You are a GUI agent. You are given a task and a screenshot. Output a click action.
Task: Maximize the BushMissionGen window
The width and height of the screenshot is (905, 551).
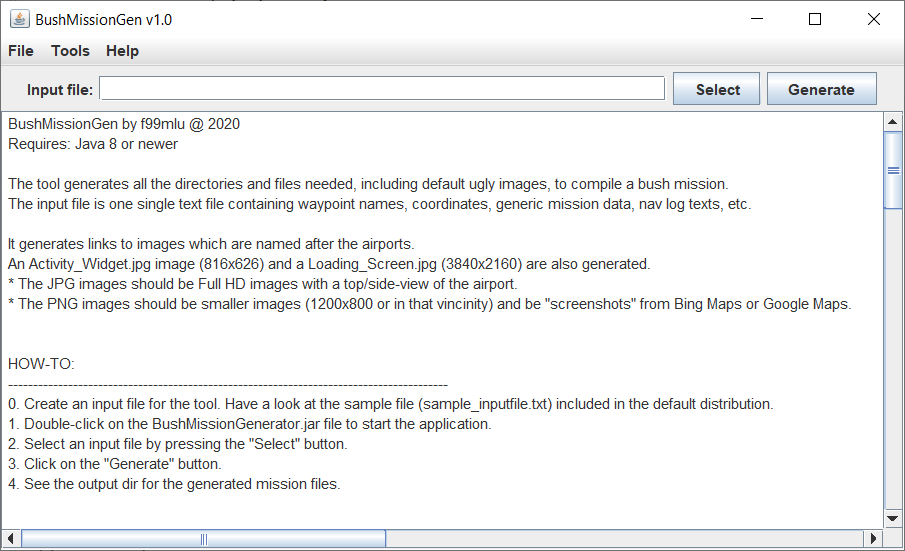click(815, 19)
